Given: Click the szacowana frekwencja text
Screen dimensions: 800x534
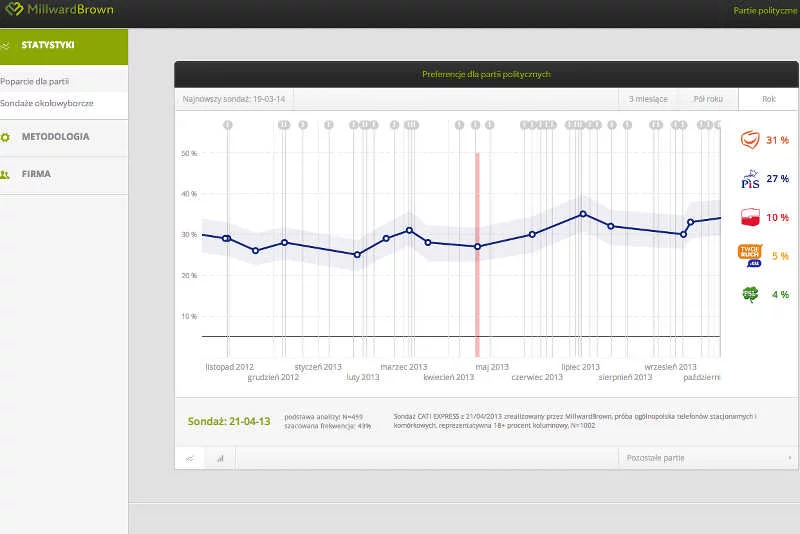Looking at the screenshot, I should click(x=328, y=426).
